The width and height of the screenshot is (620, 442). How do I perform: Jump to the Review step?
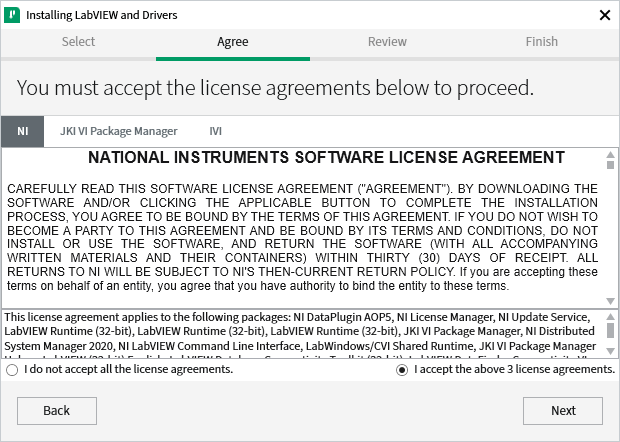pyautogui.click(x=387, y=42)
